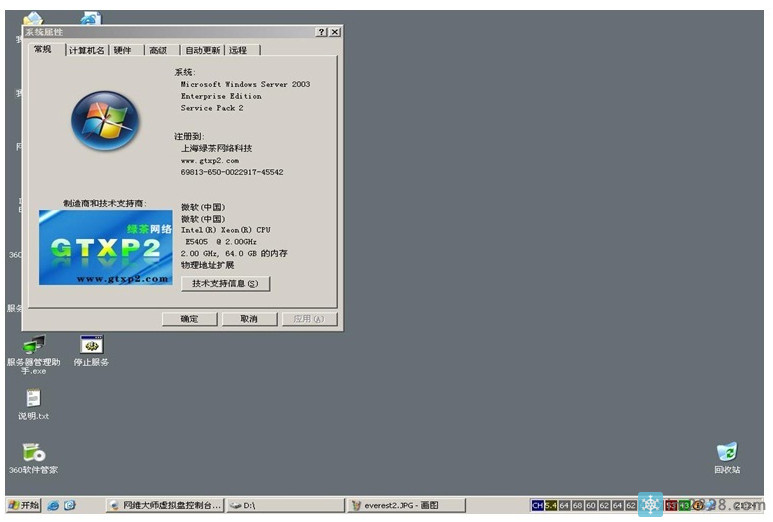Select the 360软件管家 desktop icon
Image resolution: width=773 pixels, height=522 pixels.
click(33, 453)
